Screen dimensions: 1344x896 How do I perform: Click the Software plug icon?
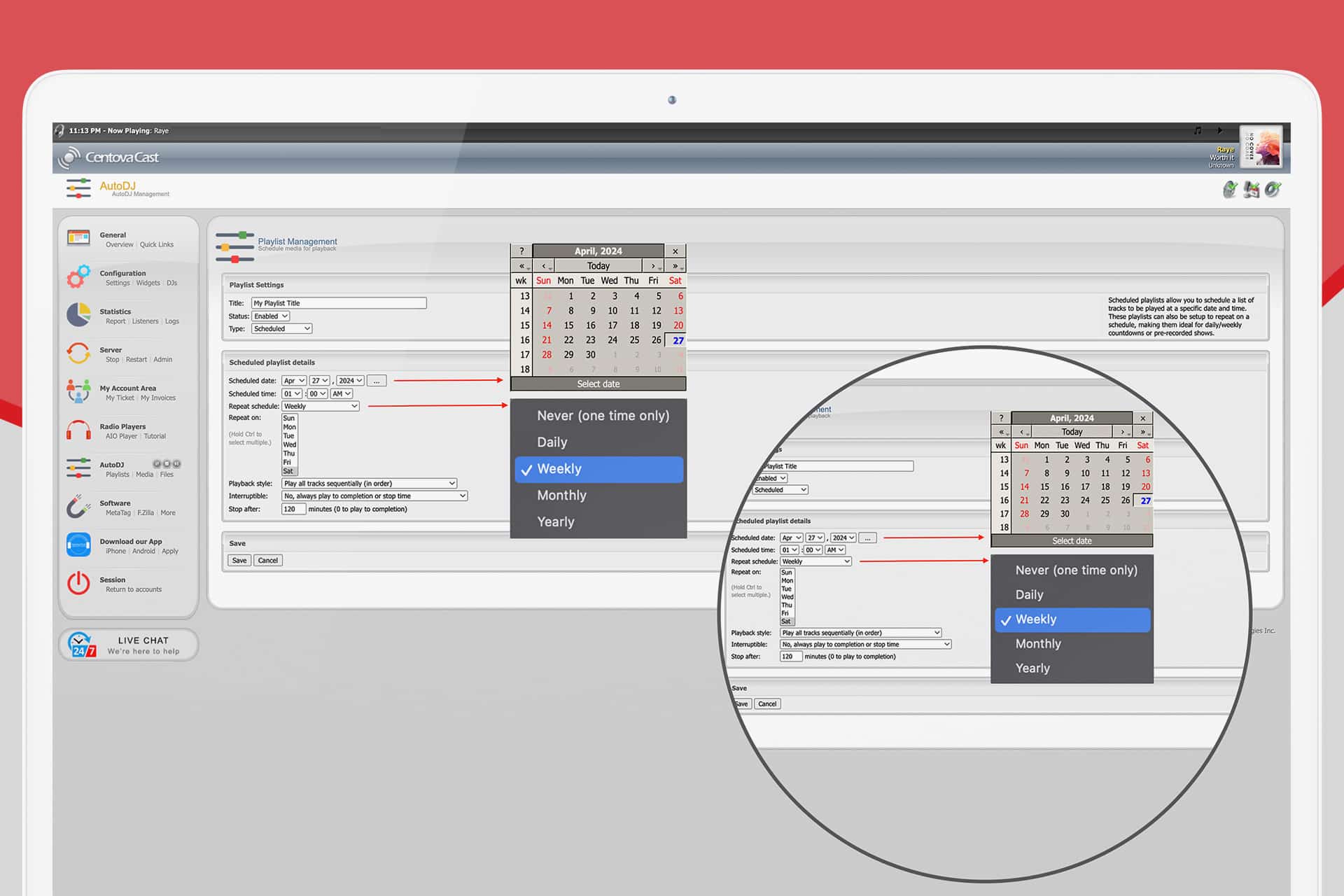point(78,506)
